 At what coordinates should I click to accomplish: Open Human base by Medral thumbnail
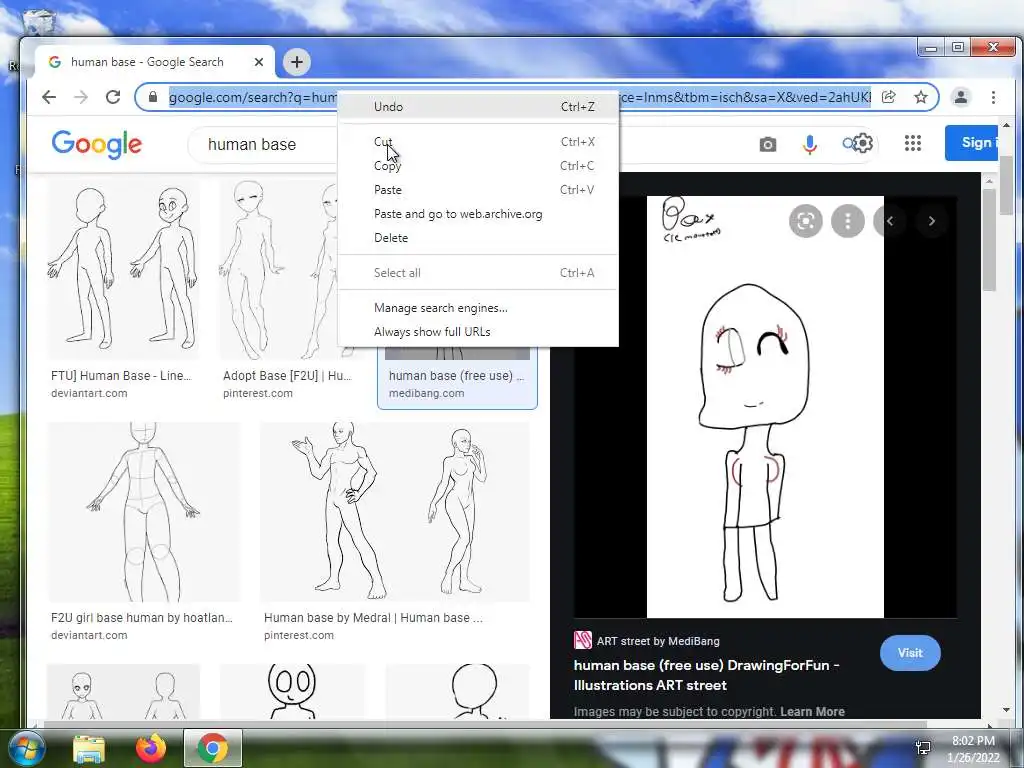pos(395,512)
